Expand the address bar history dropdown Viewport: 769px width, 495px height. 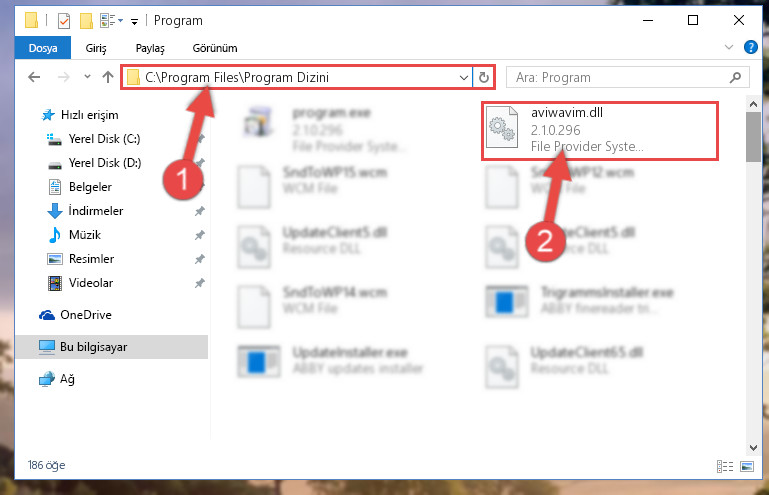point(463,78)
